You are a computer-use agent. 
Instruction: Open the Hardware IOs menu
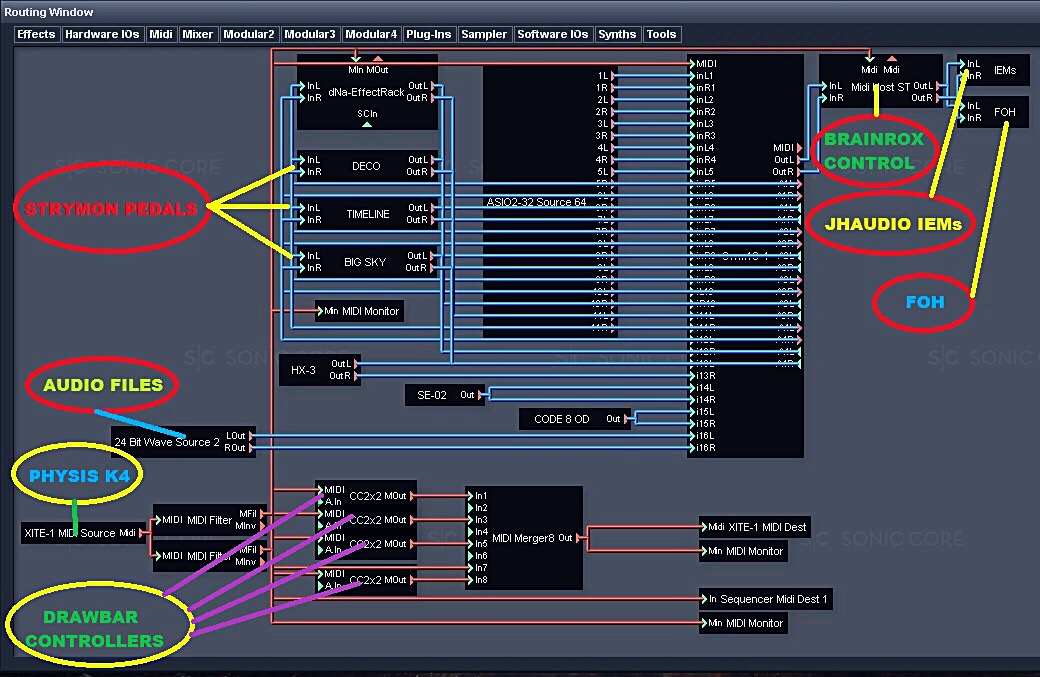(x=102, y=34)
